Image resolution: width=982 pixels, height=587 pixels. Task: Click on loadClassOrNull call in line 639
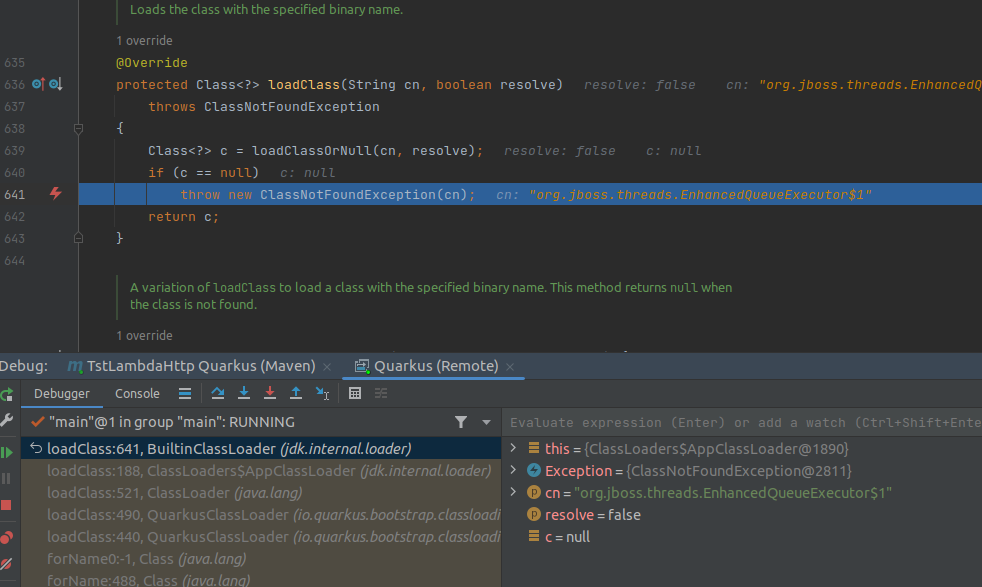312,151
